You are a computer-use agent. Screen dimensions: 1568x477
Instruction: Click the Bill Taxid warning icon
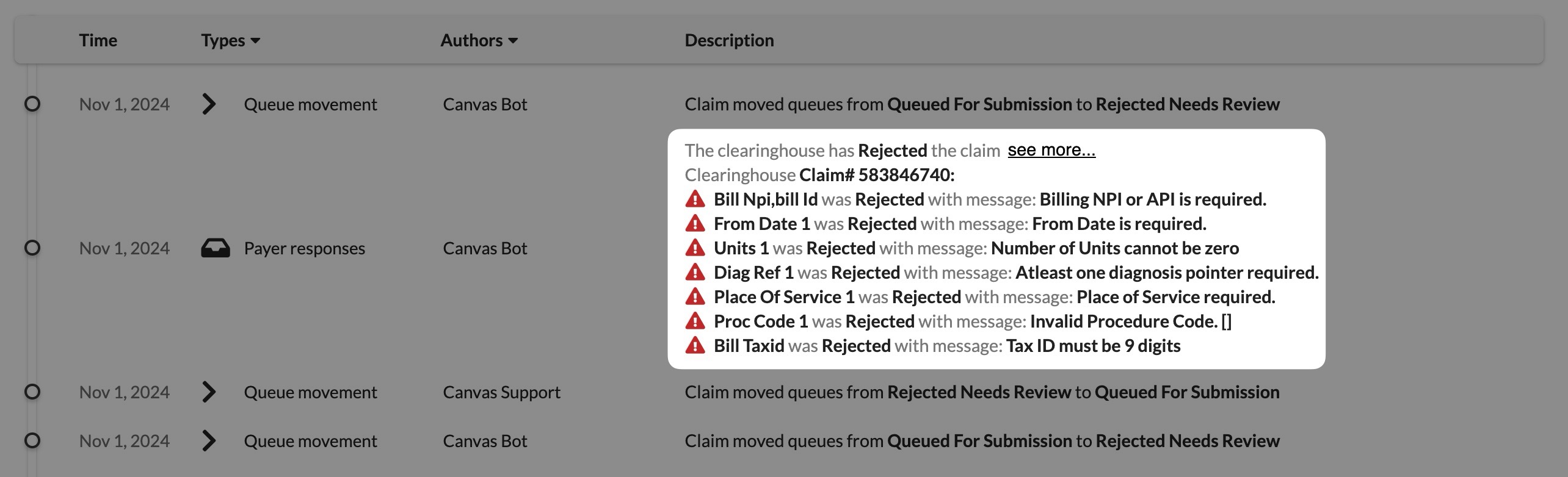click(695, 346)
